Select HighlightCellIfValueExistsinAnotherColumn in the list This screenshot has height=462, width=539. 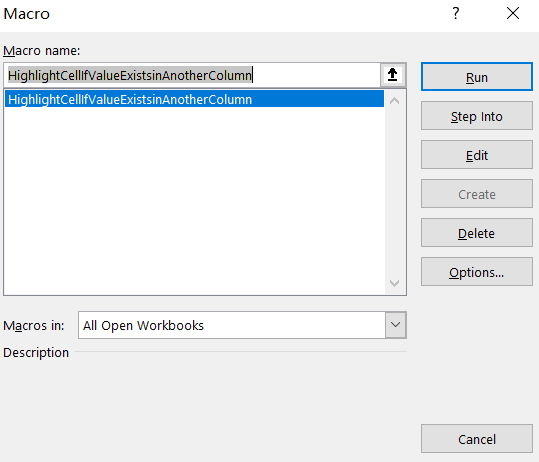[194, 99]
